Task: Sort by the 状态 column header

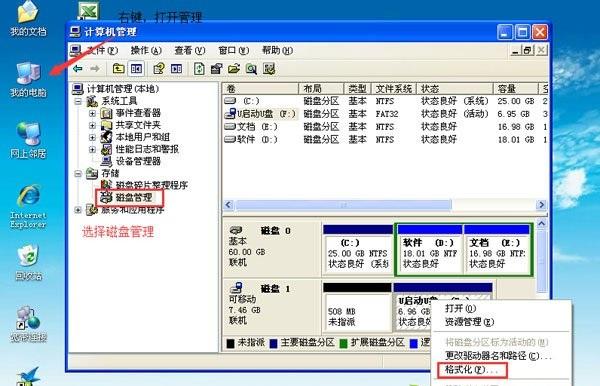Action: (455, 89)
